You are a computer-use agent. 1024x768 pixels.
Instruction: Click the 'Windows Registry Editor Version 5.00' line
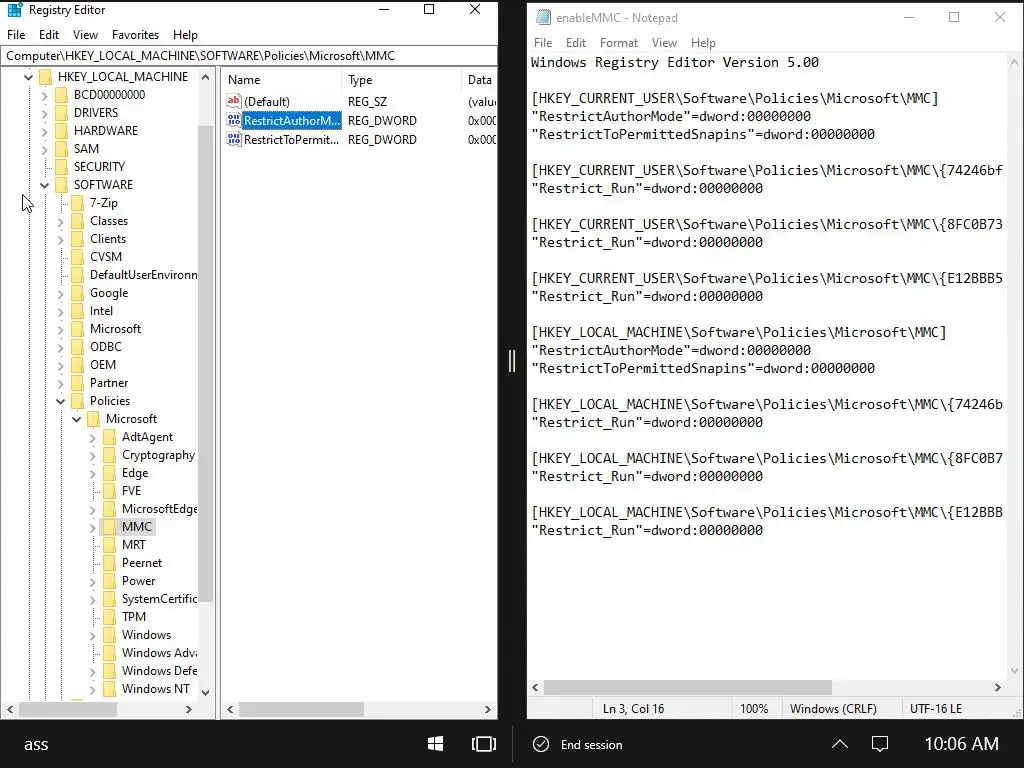click(675, 63)
